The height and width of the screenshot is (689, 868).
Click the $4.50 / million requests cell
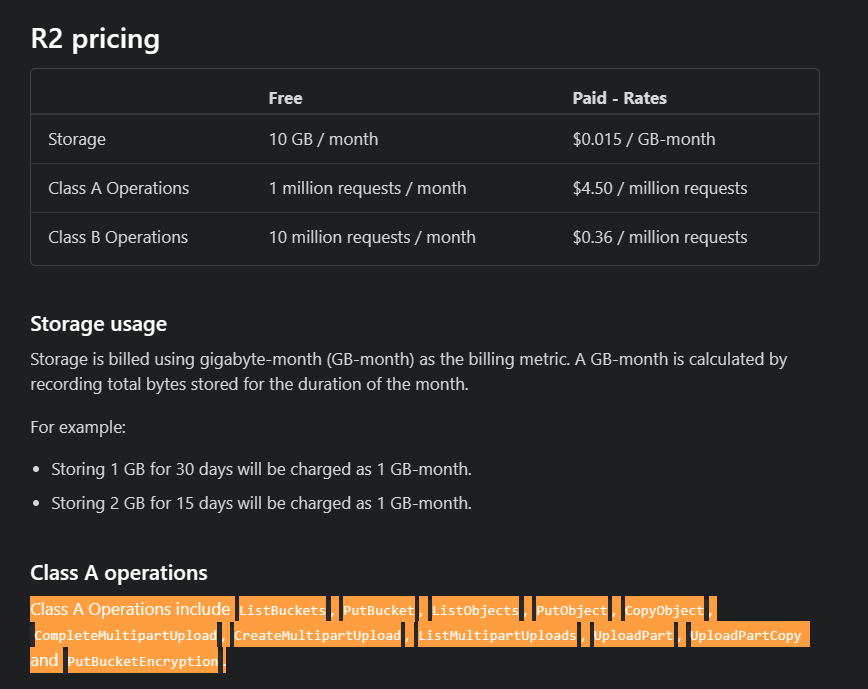point(659,188)
